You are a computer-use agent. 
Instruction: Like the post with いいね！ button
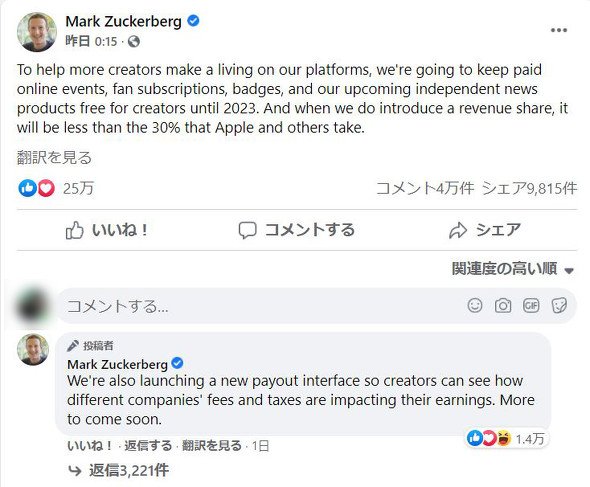(x=107, y=230)
